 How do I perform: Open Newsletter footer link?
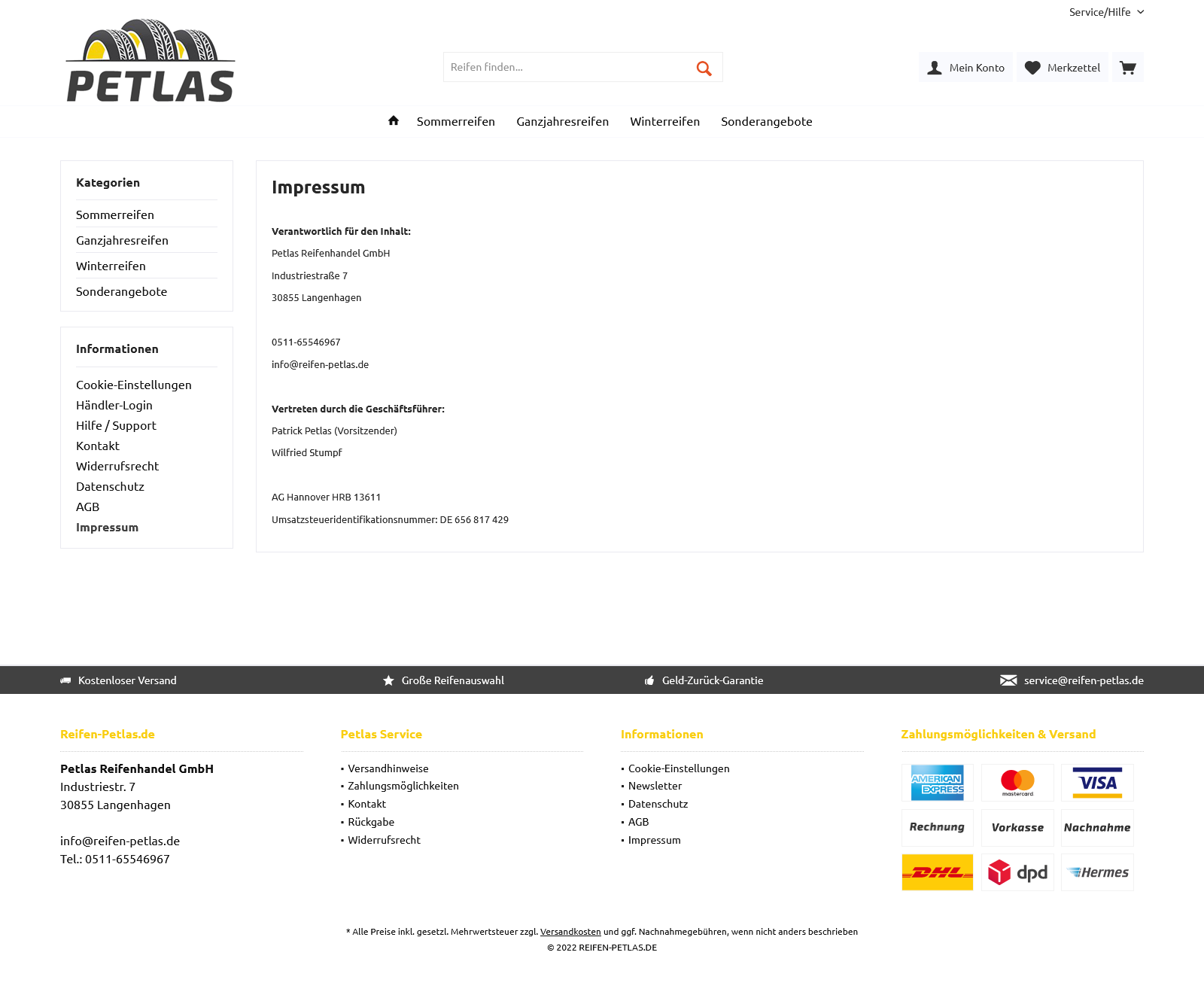point(655,786)
